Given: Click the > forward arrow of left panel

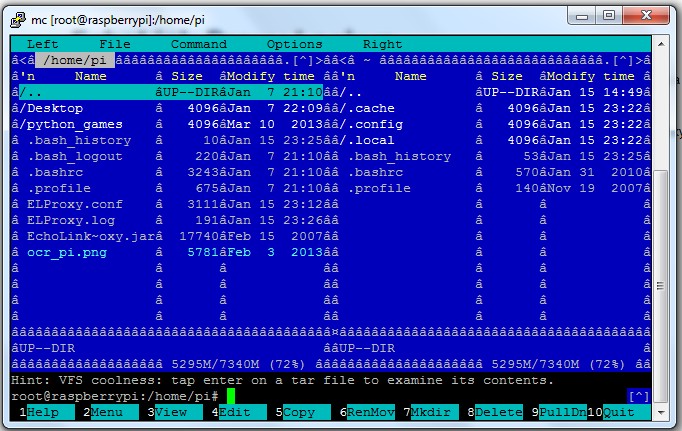Looking at the screenshot, I should [319, 60].
